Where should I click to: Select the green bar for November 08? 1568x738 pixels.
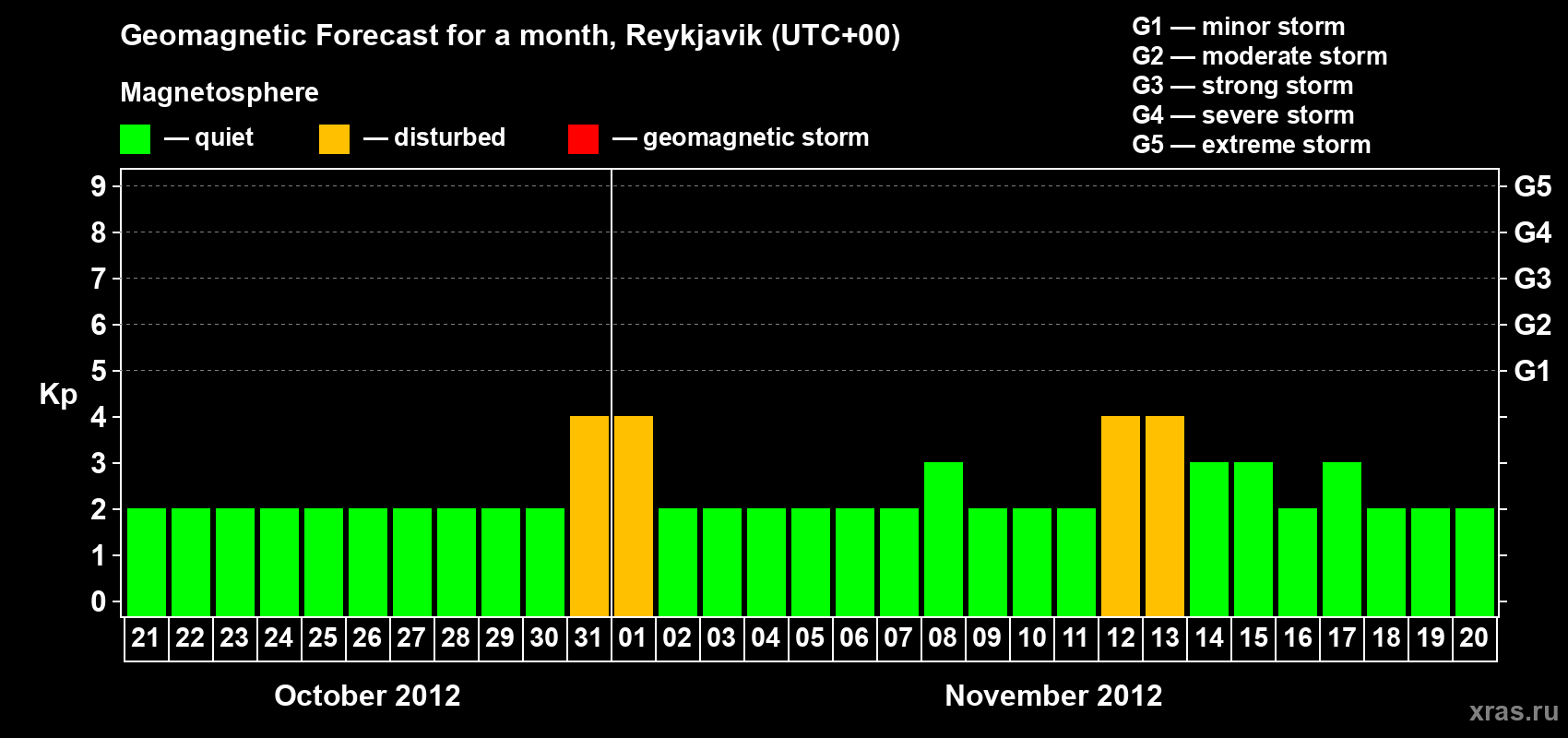click(x=944, y=540)
